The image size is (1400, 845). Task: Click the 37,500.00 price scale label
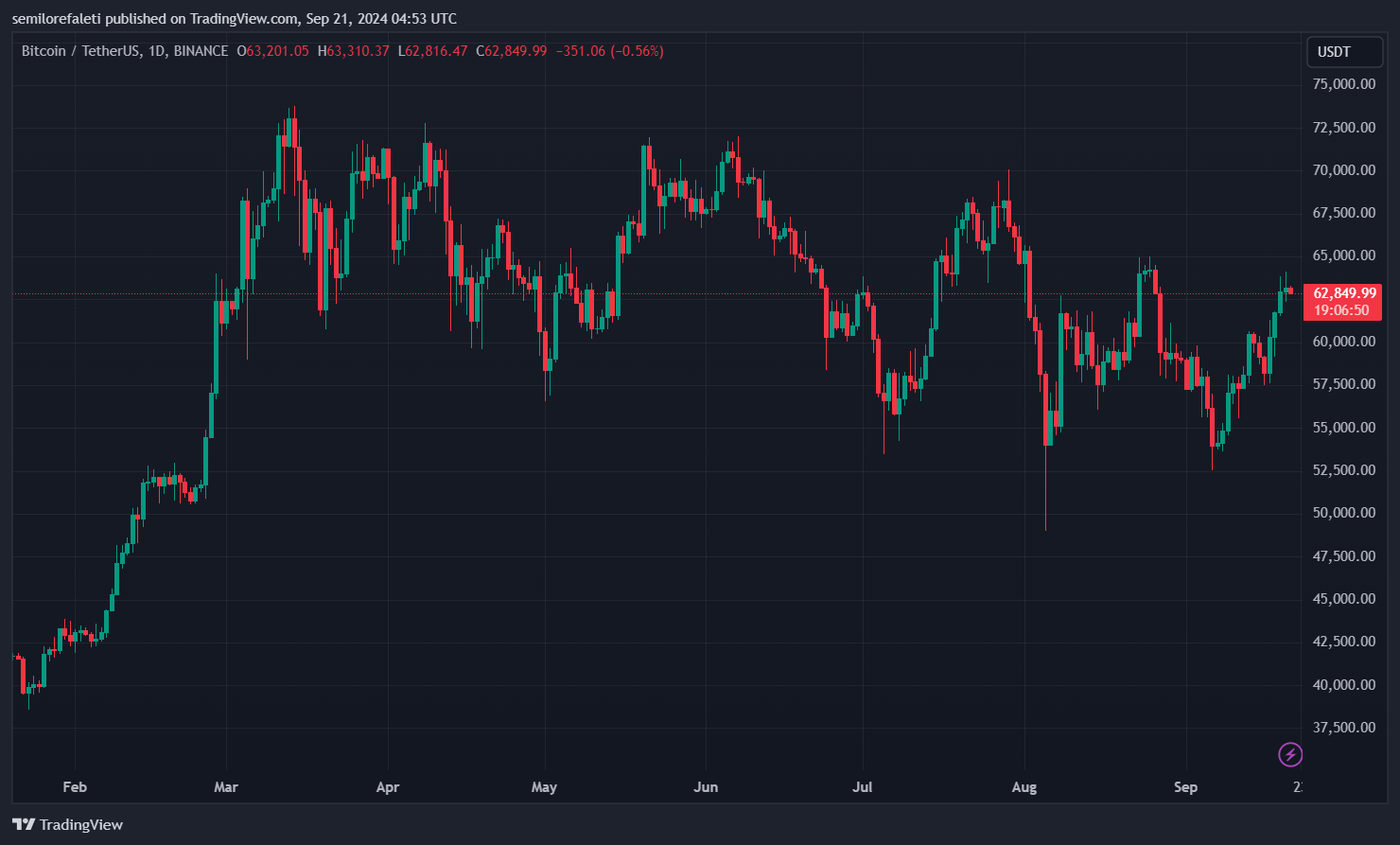pyautogui.click(x=1344, y=728)
